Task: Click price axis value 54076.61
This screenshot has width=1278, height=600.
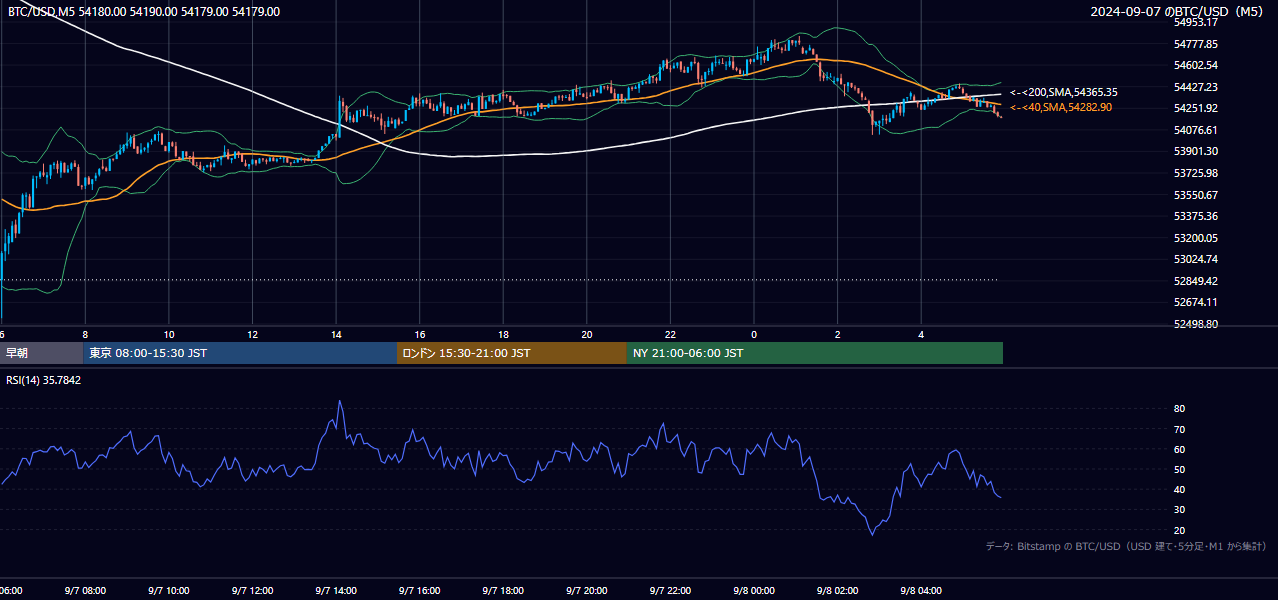Action: (x=1196, y=130)
